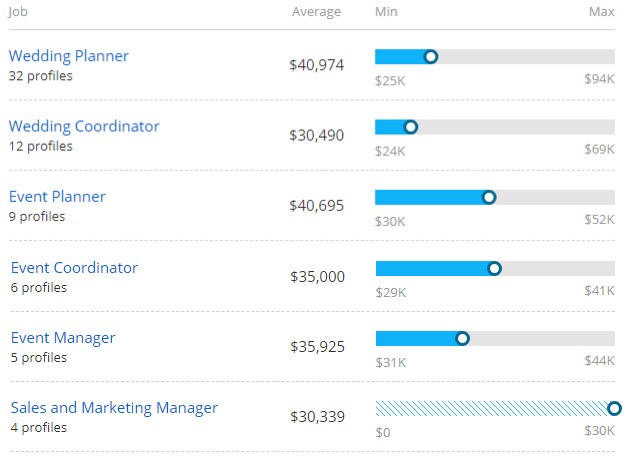Click the Event Planner blue salary bar
This screenshot has width=626, height=457.
[x=430, y=197]
